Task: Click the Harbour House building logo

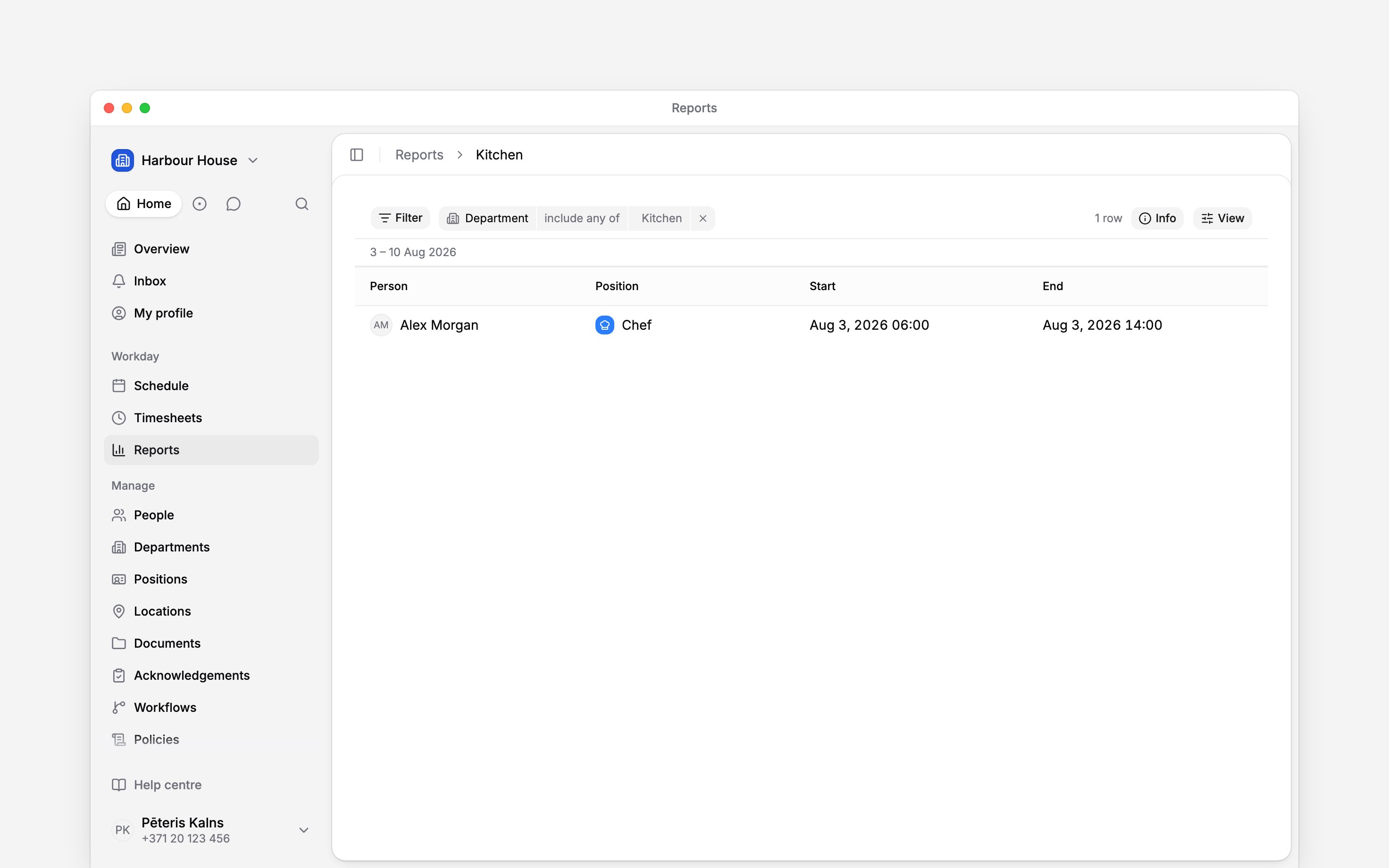Action: 123,160
